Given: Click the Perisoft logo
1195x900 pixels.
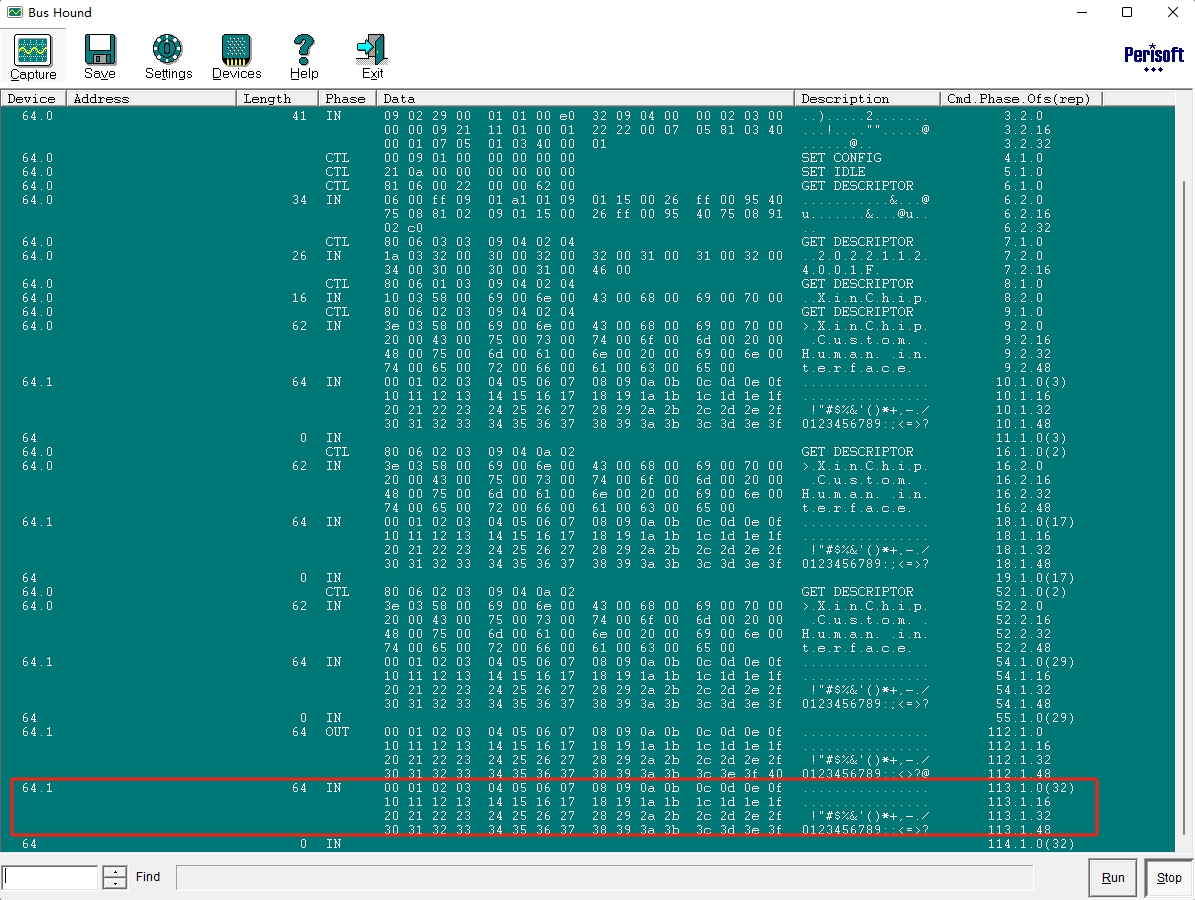Looking at the screenshot, I should (1154, 57).
